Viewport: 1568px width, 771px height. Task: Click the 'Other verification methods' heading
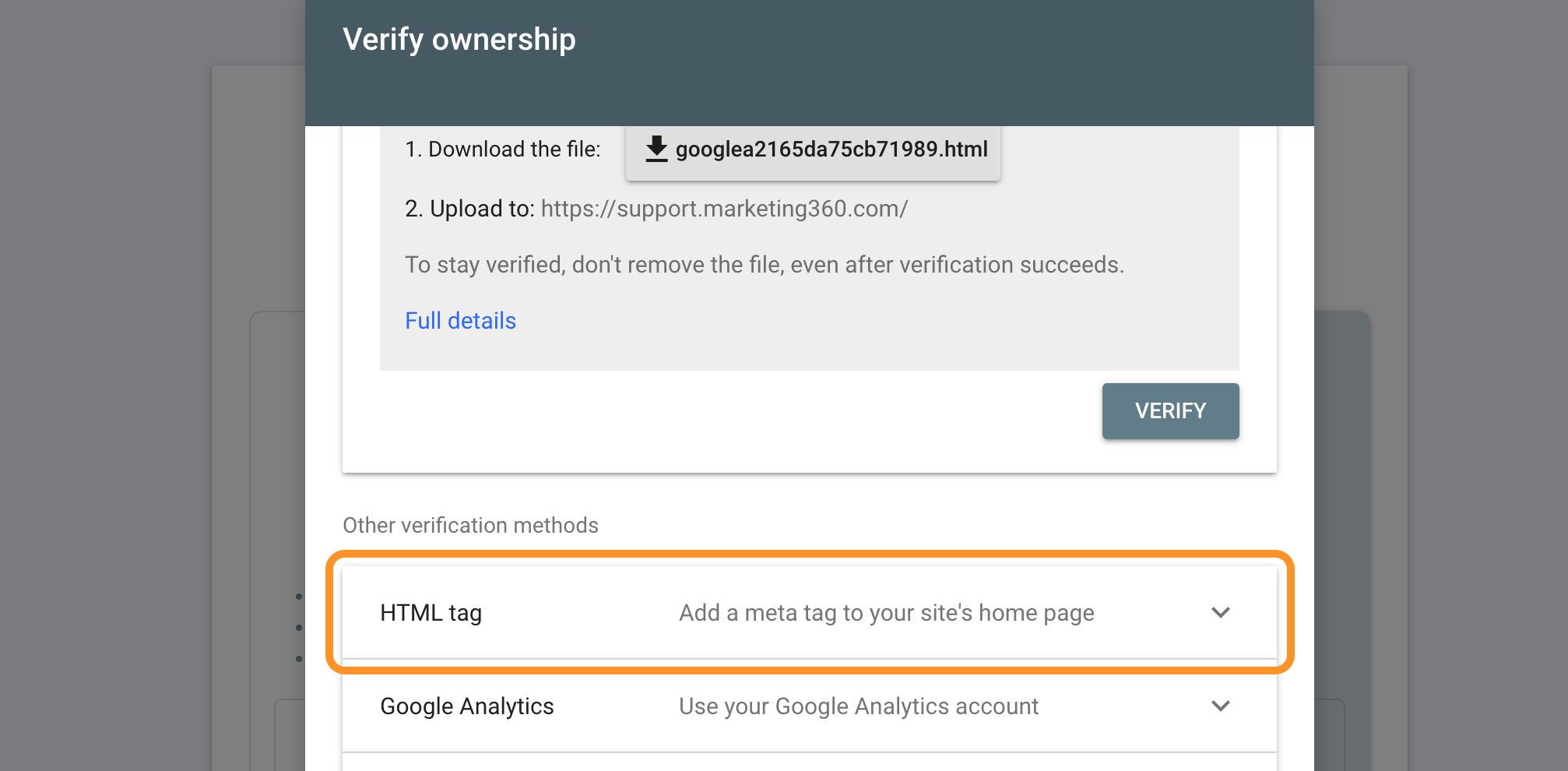470,526
